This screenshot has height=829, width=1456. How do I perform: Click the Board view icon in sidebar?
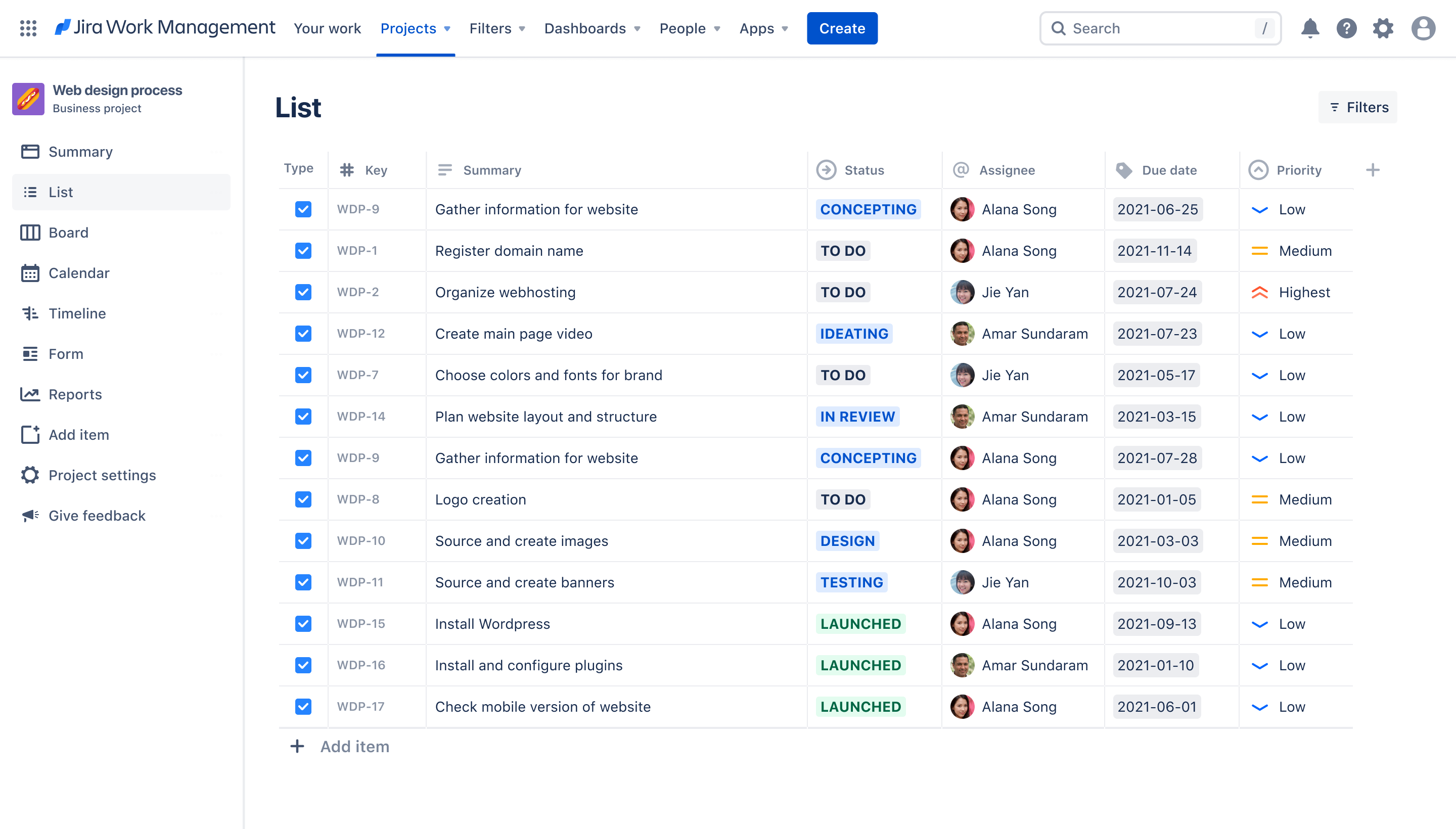coord(29,231)
